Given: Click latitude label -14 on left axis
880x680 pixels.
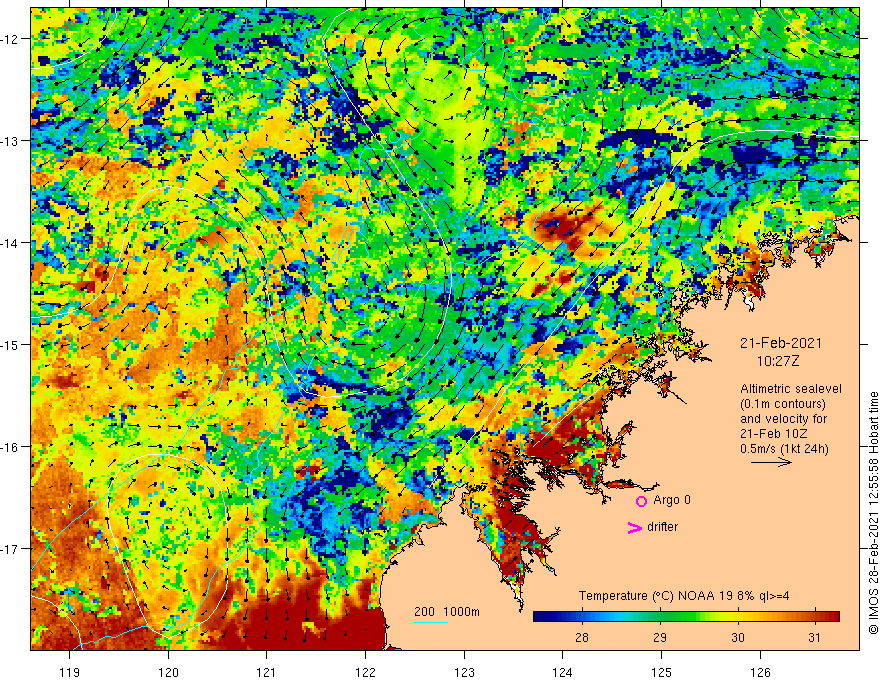Looking at the screenshot, I should point(11,243).
